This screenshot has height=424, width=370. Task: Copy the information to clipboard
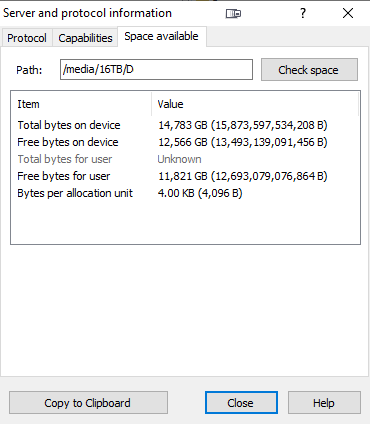(88, 403)
